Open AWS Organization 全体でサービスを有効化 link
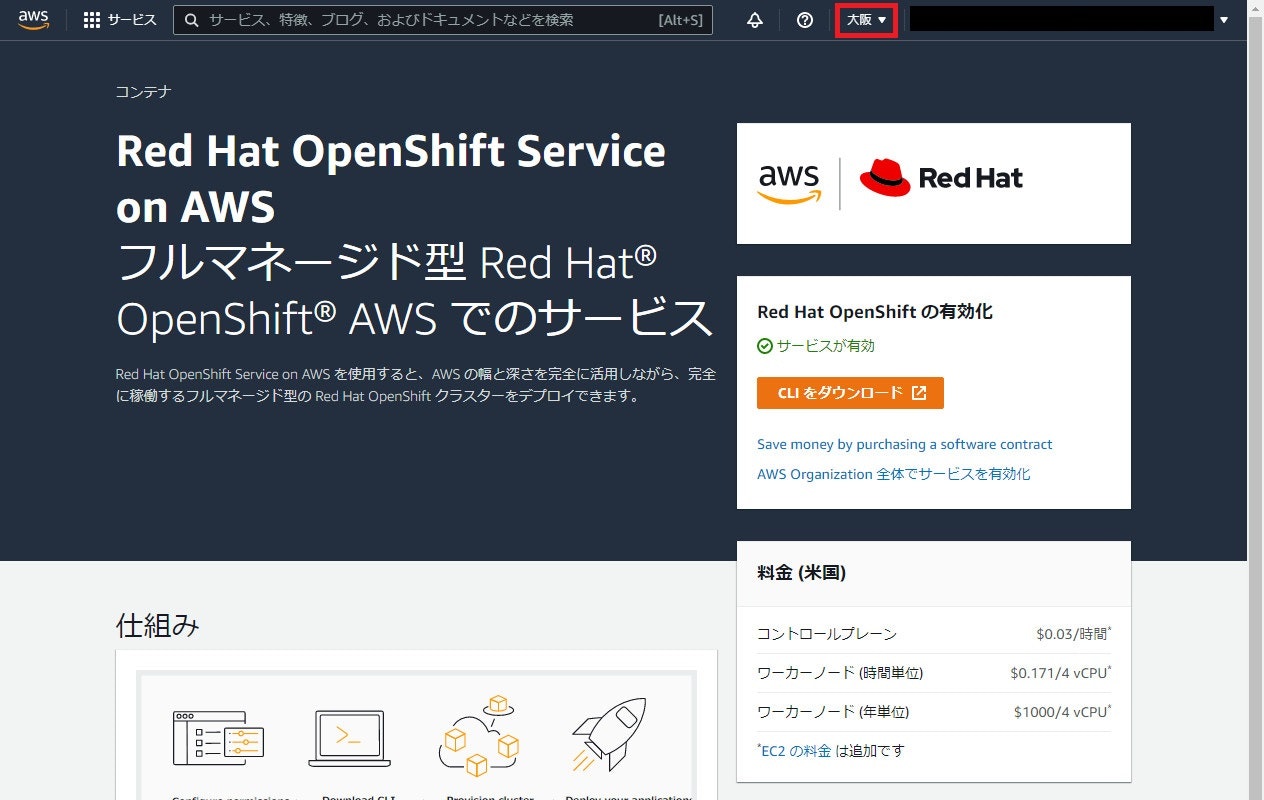Image resolution: width=1264 pixels, height=800 pixels. [x=894, y=474]
